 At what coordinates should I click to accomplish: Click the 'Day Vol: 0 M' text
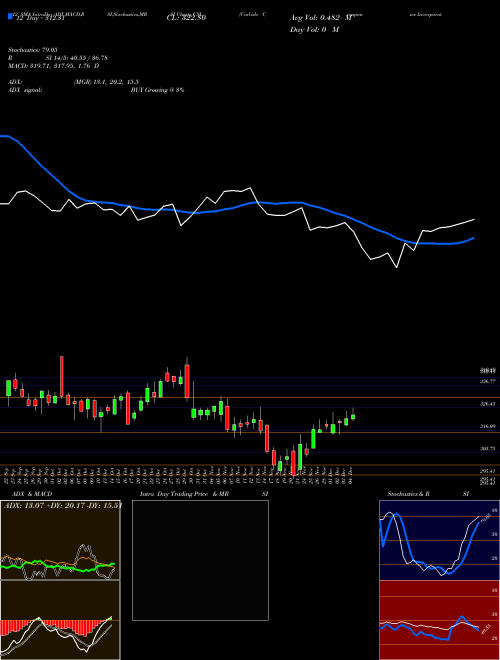[314, 30]
